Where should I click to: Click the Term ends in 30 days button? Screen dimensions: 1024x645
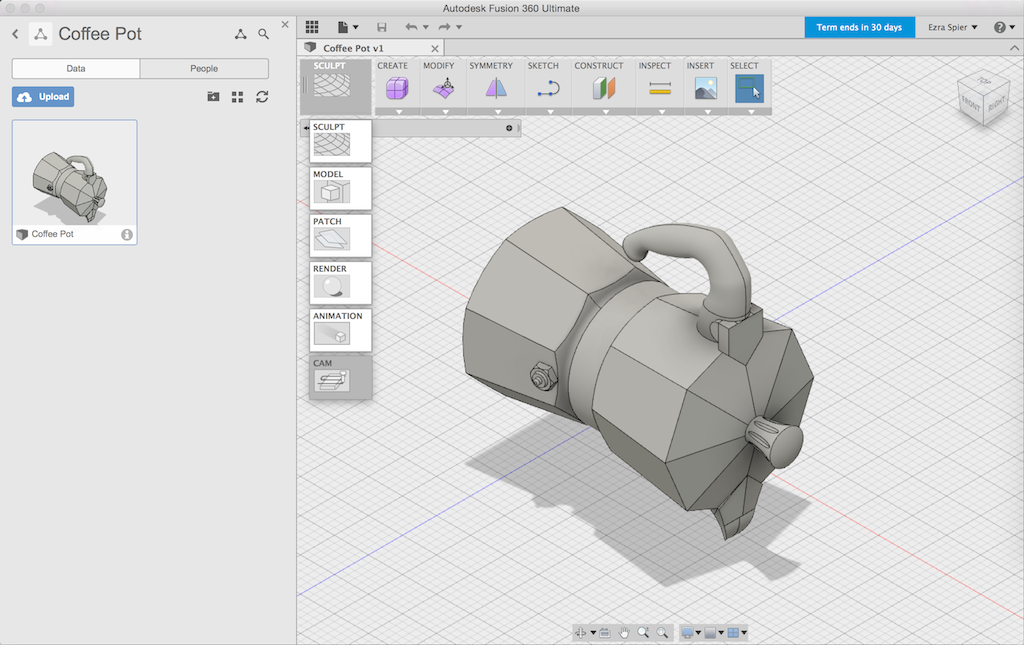[859, 27]
